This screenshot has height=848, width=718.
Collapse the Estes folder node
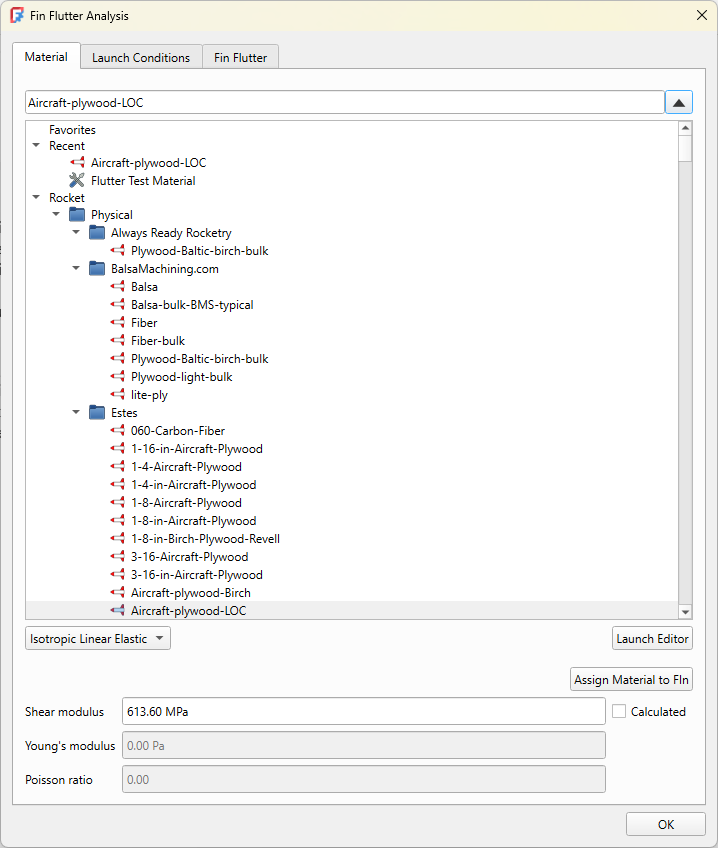76,412
